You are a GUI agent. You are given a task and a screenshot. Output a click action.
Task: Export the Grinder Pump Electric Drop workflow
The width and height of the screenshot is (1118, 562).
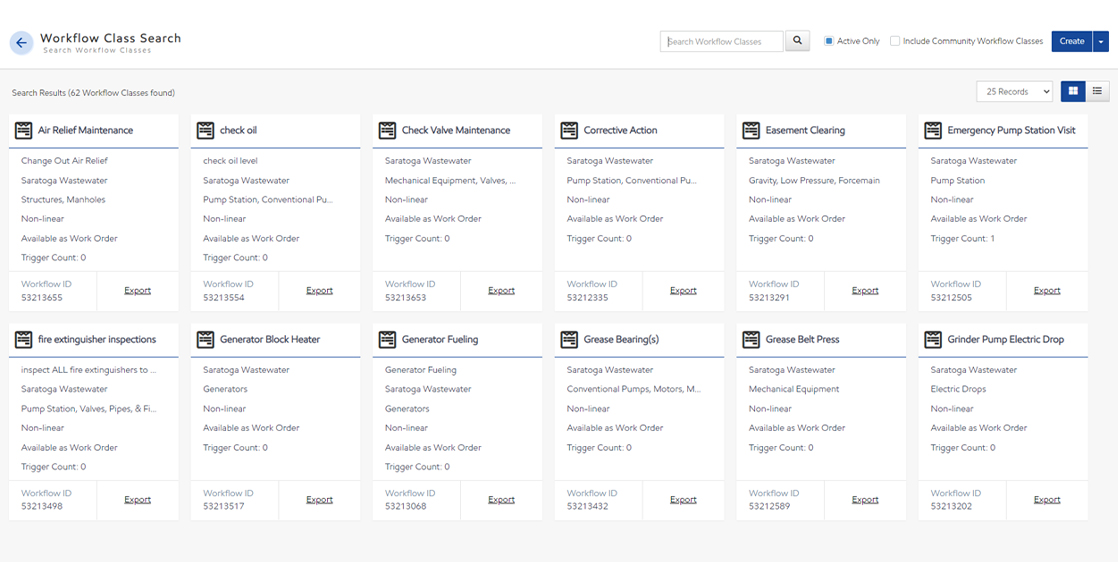1047,499
